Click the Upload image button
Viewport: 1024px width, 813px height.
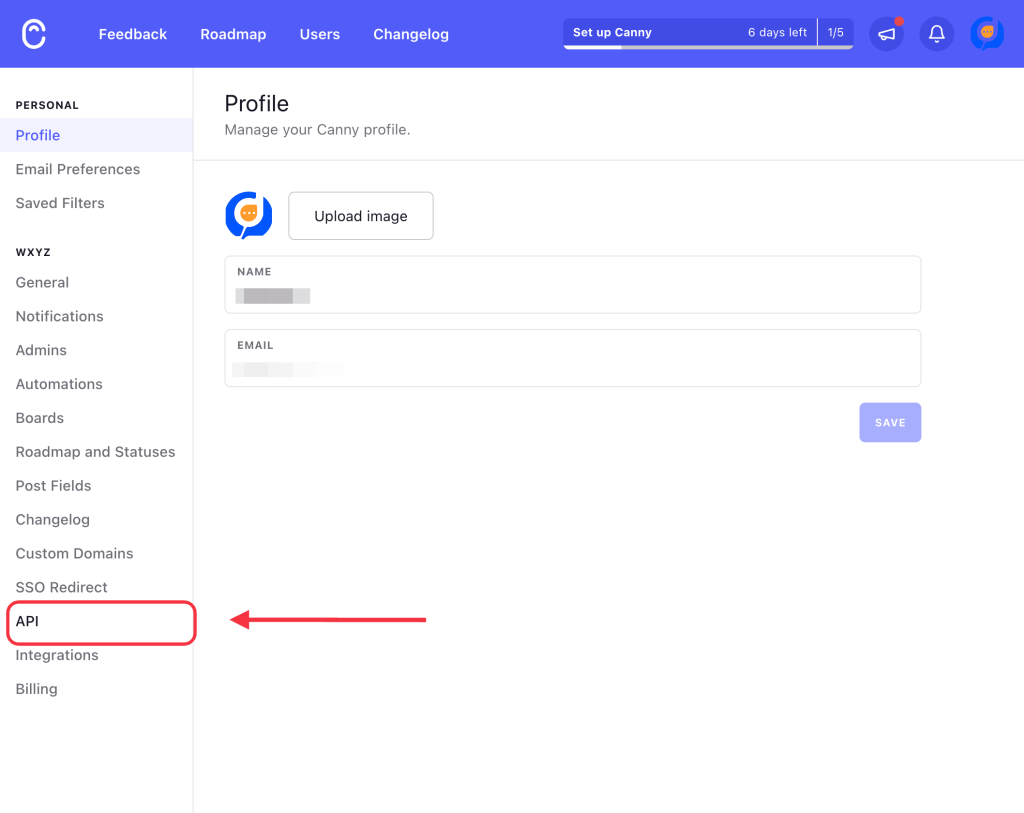[x=361, y=216]
